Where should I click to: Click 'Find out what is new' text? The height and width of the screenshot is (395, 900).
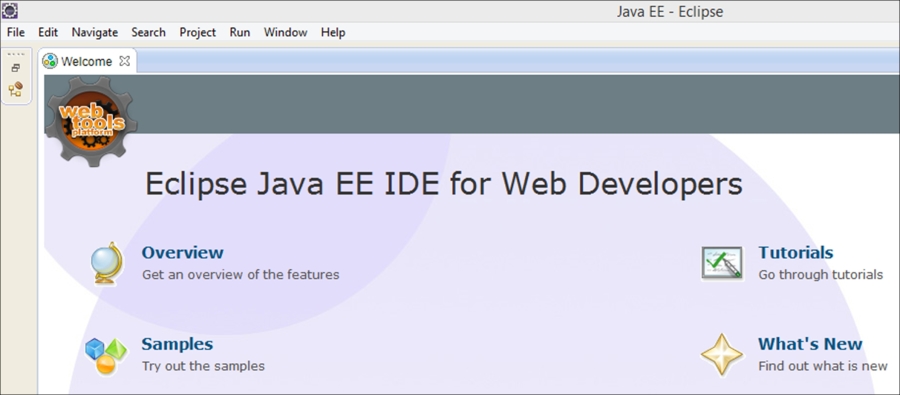click(823, 366)
